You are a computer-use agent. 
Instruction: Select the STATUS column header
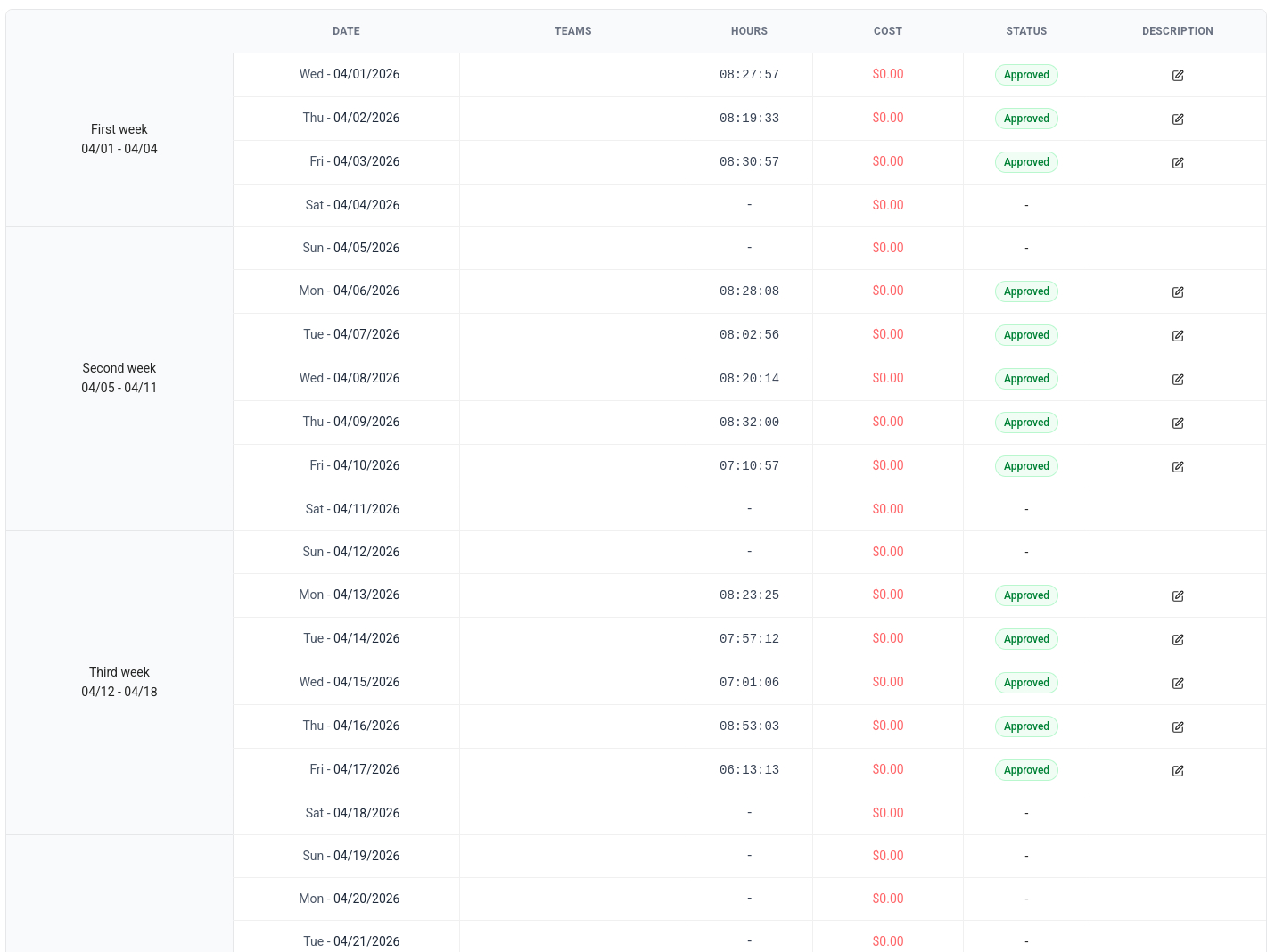(1025, 31)
